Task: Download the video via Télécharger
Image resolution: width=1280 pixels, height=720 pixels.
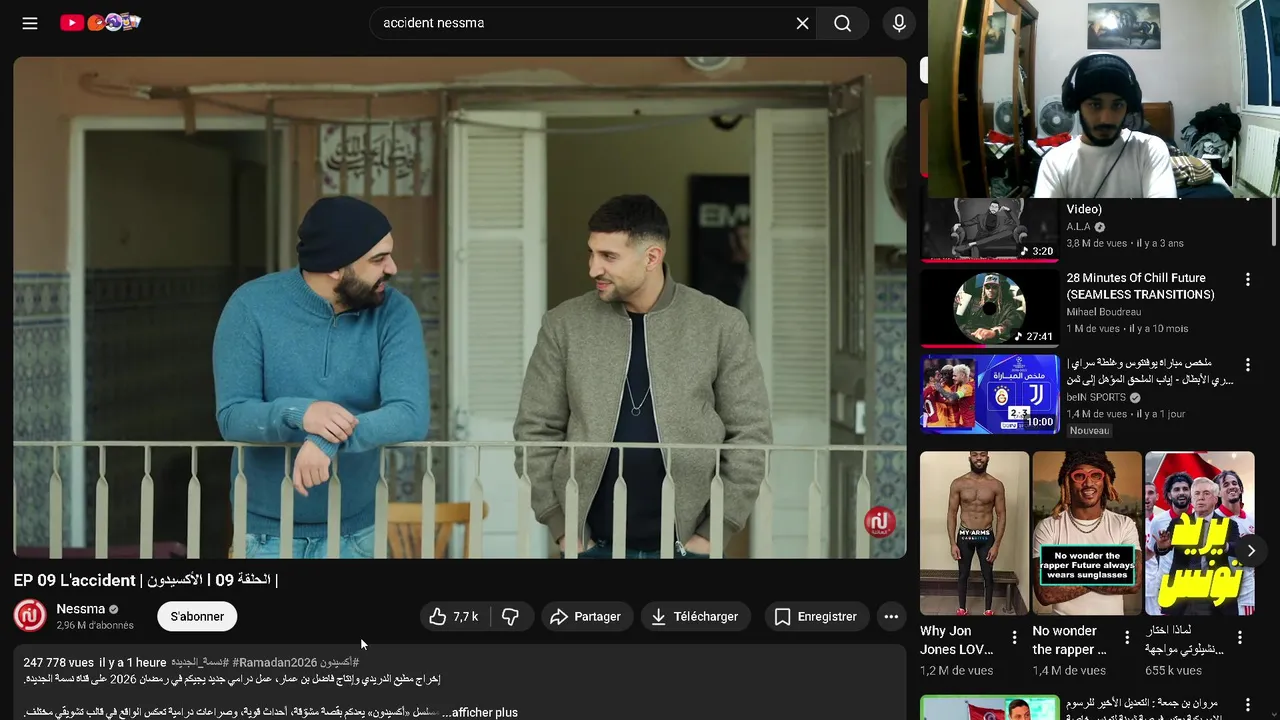Action: tap(695, 617)
